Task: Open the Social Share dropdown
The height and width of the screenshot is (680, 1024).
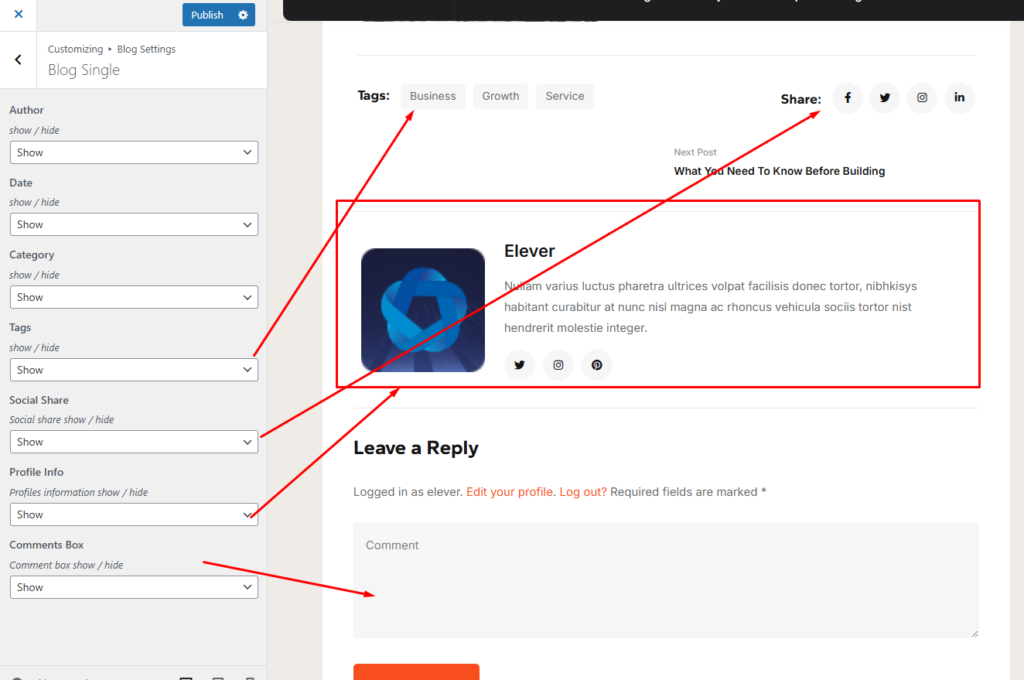Action: [134, 442]
